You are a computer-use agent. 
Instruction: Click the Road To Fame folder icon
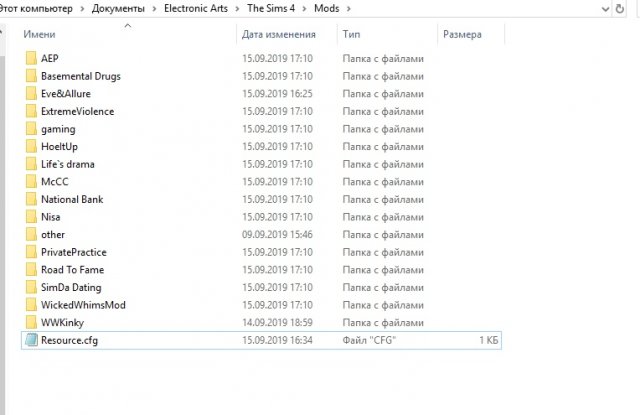[x=31, y=270]
